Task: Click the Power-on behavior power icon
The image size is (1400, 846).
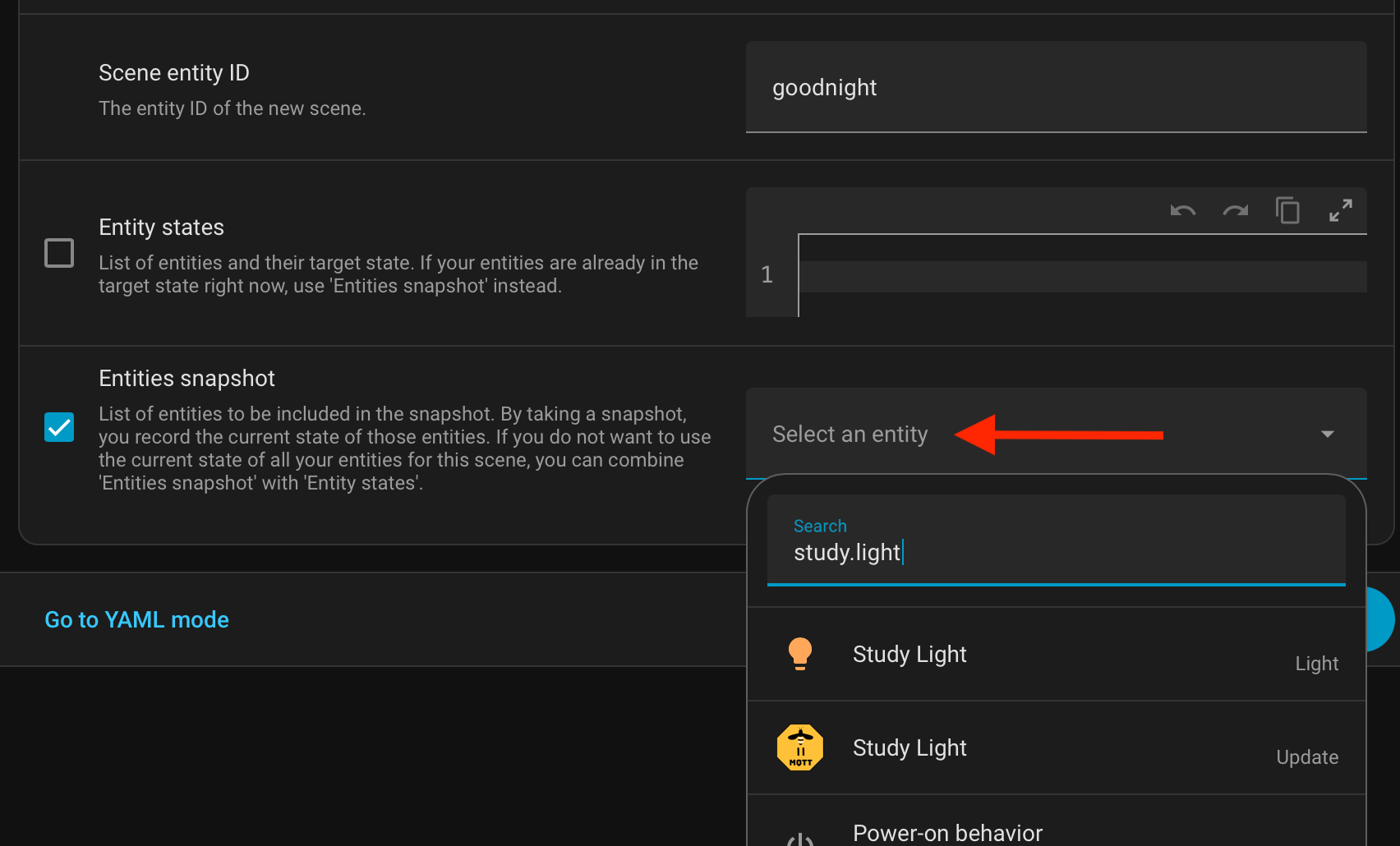Action: click(799, 838)
